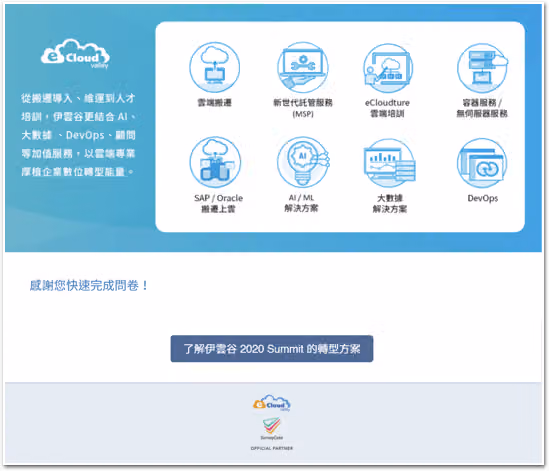Click the SAP / Oracle 搬遷上雲 label
Viewport: 549px width, 471px height.
[218, 203]
